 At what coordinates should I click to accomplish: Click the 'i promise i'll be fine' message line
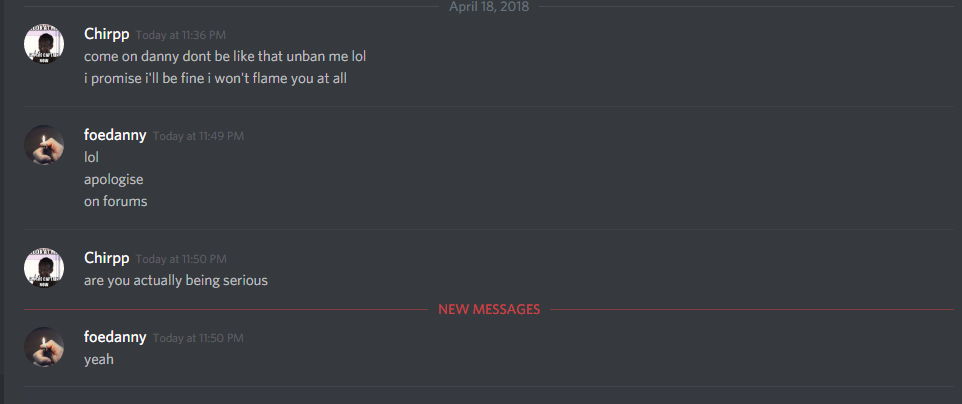point(215,79)
